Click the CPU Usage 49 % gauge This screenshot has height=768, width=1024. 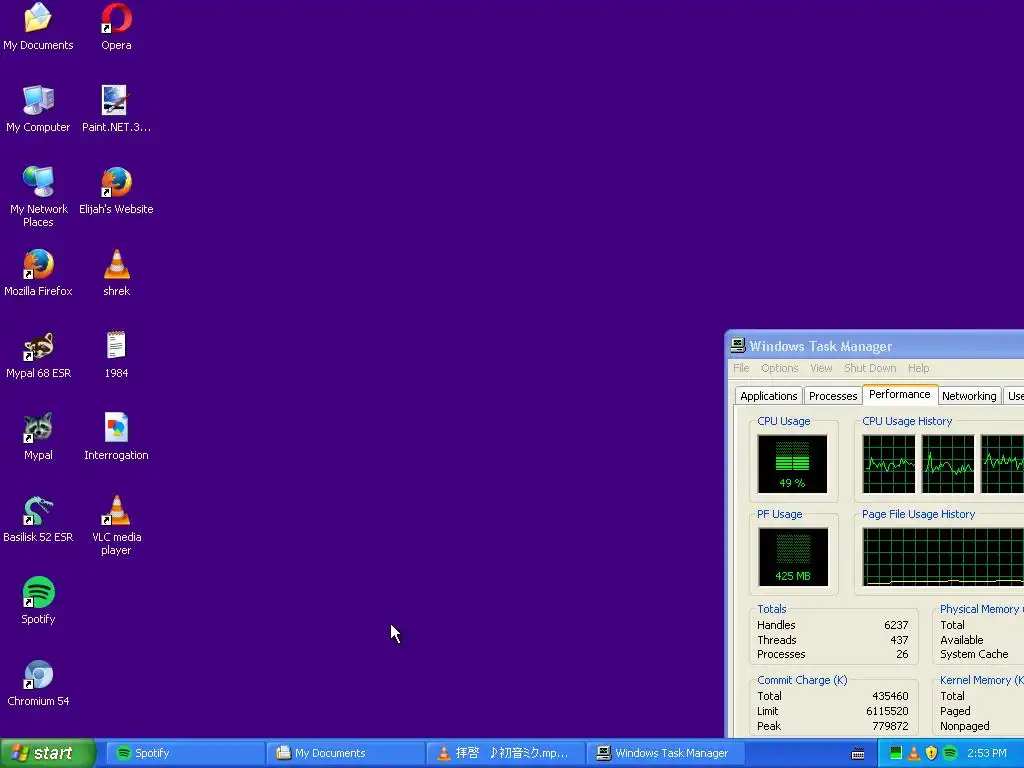click(x=792, y=464)
